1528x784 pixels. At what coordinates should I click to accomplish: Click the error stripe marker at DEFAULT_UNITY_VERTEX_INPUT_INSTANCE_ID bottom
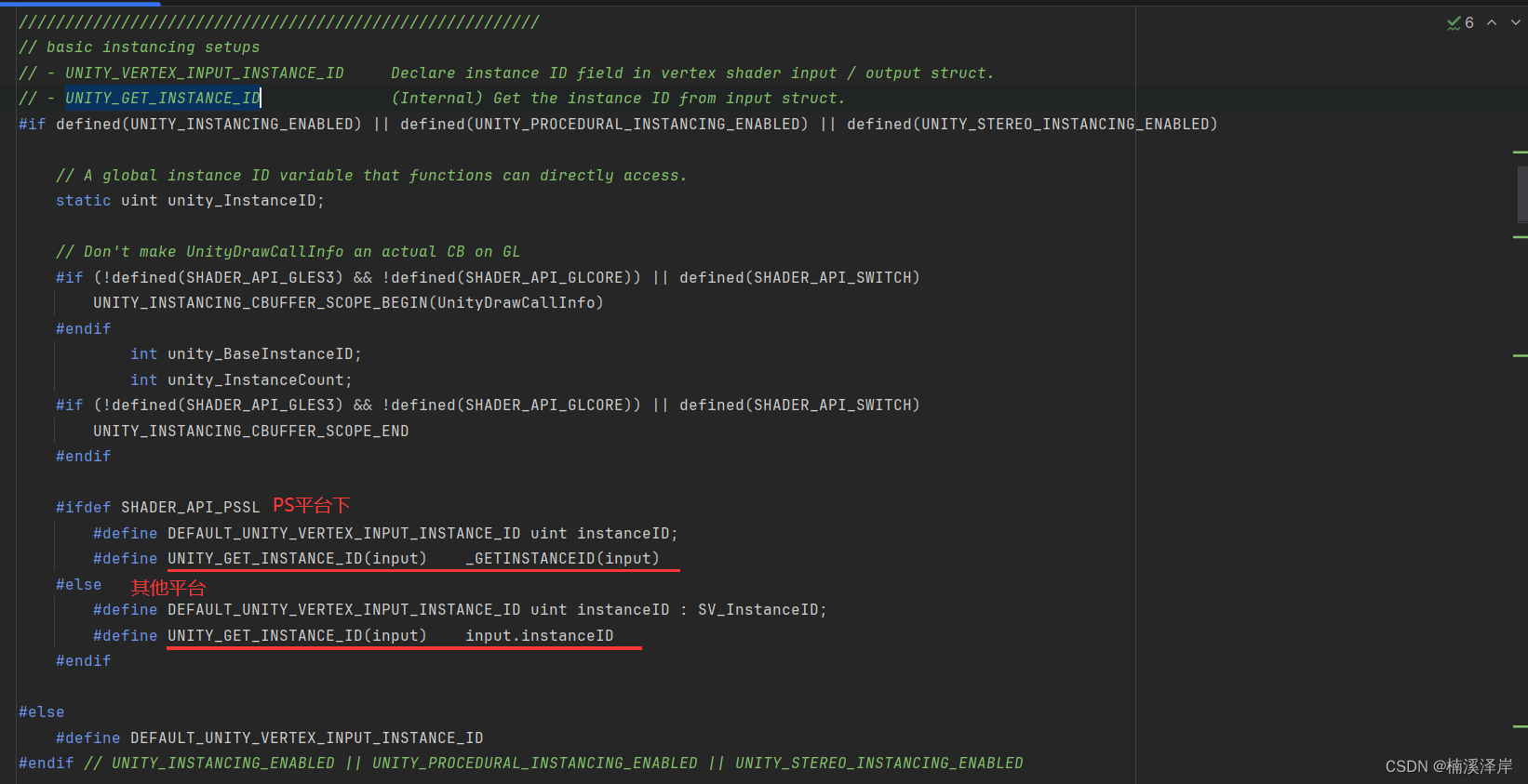(x=1521, y=726)
